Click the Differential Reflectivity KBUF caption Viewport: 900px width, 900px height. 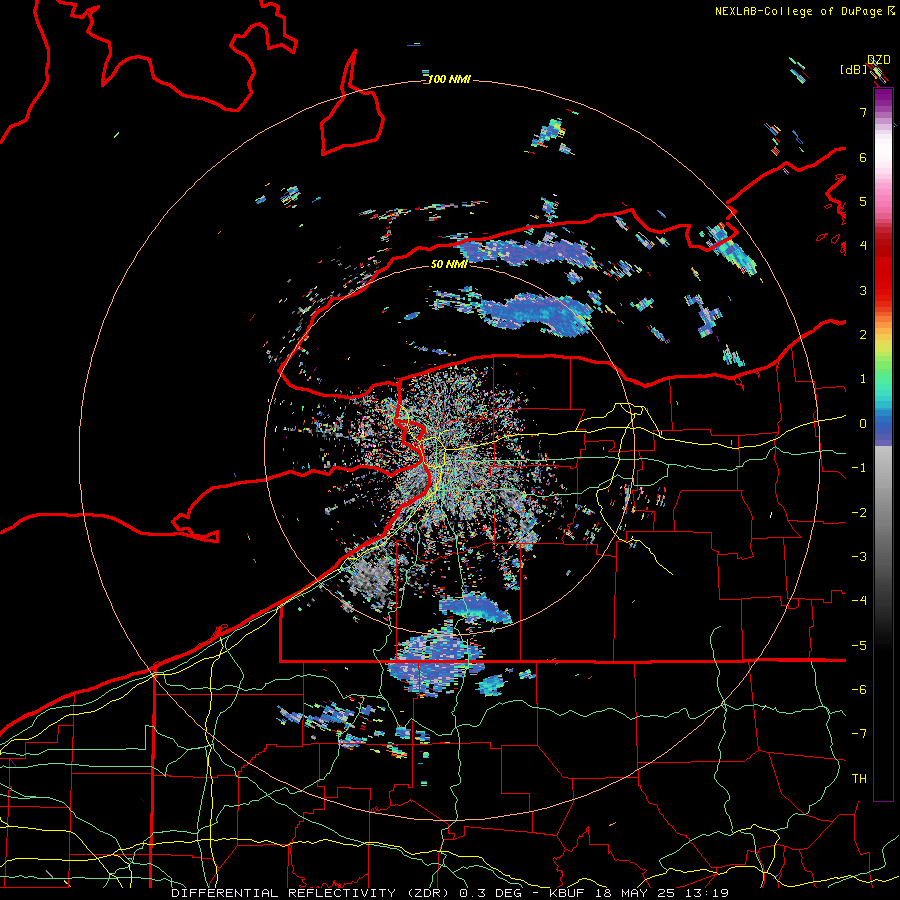(450, 893)
